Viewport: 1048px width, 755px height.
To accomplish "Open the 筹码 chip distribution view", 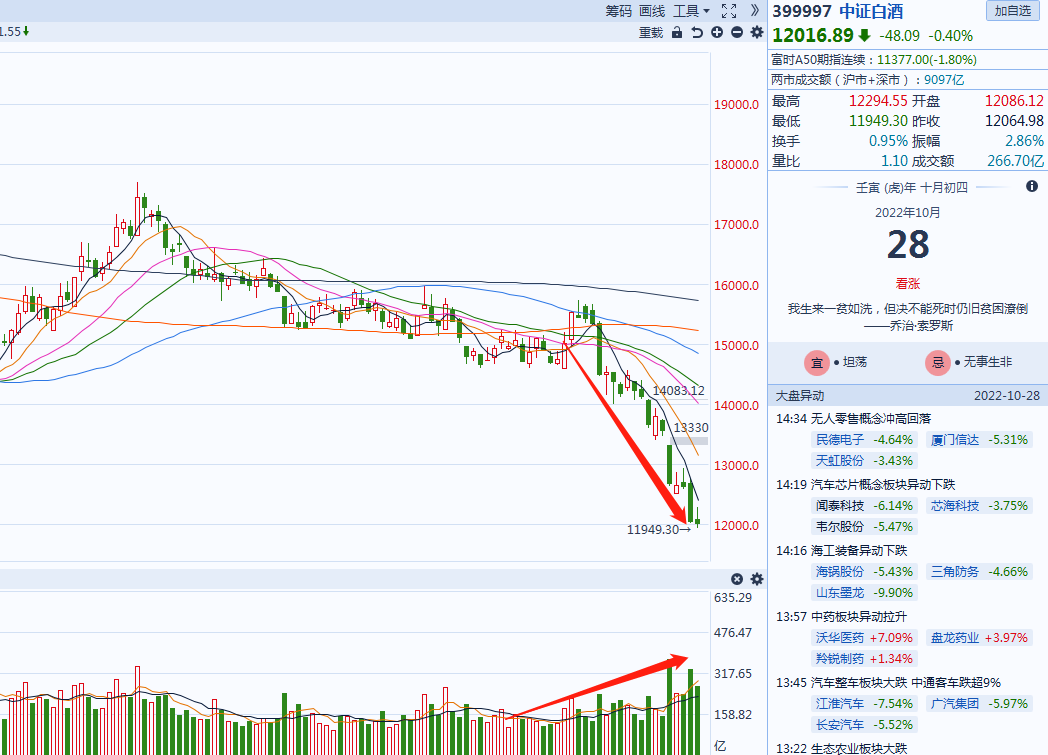I will [x=618, y=11].
